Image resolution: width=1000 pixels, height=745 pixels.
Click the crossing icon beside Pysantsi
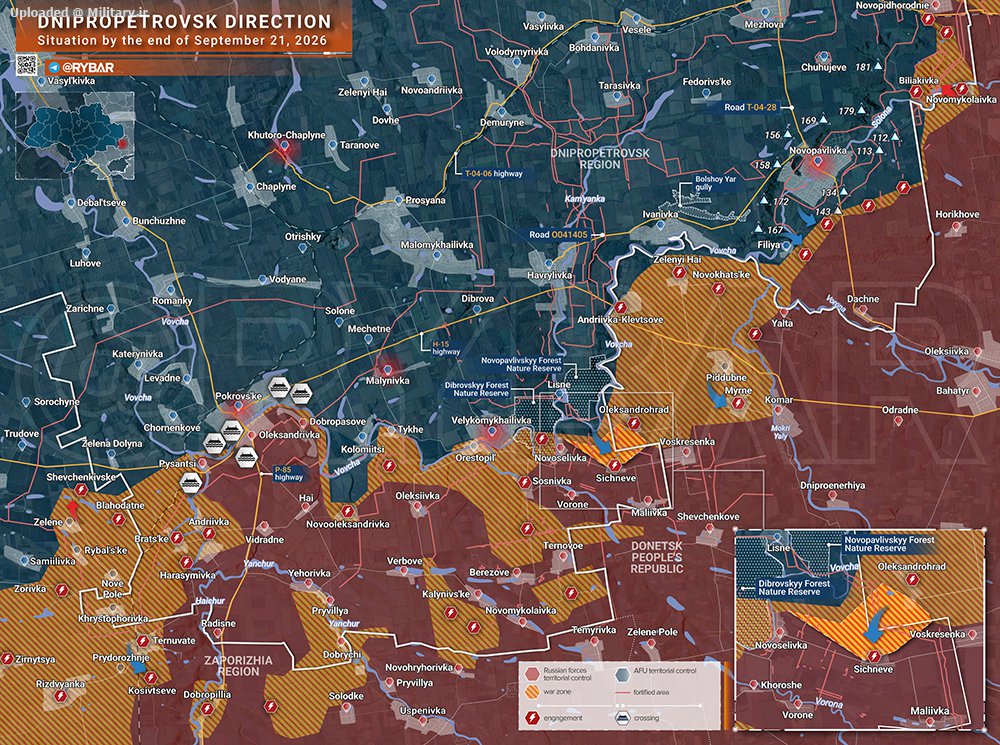click(190, 482)
